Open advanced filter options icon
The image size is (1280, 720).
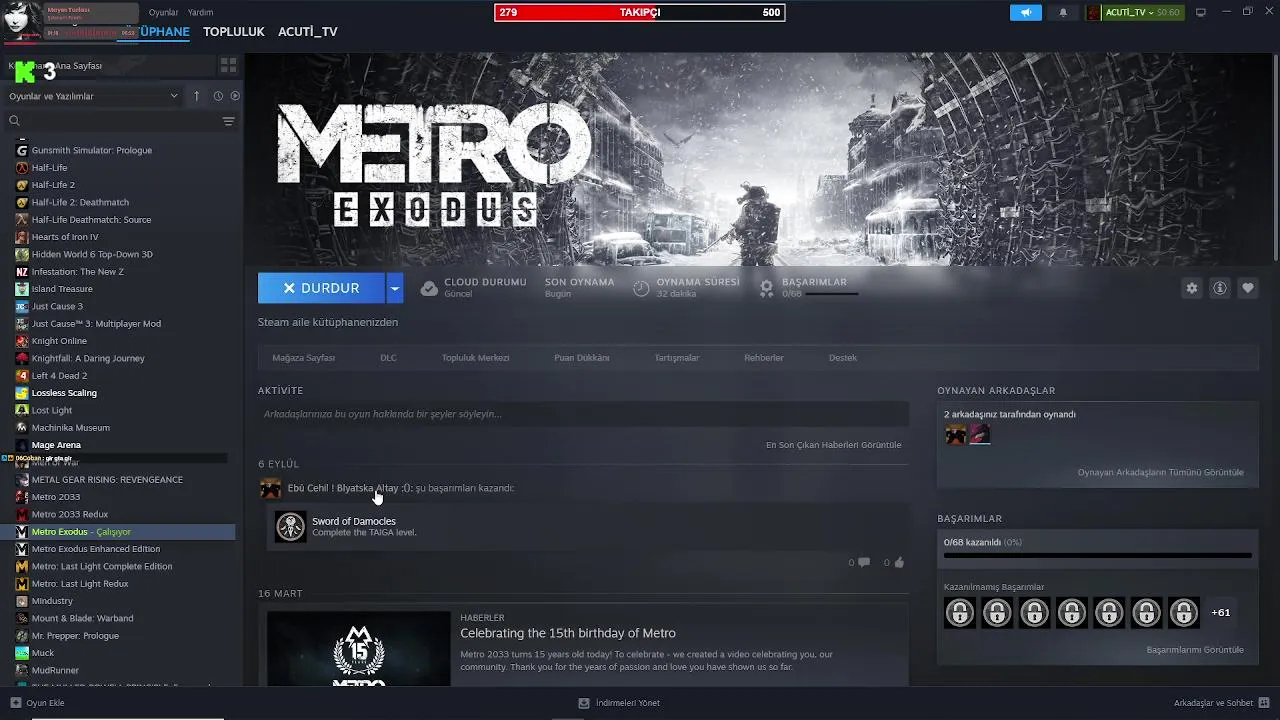228,121
